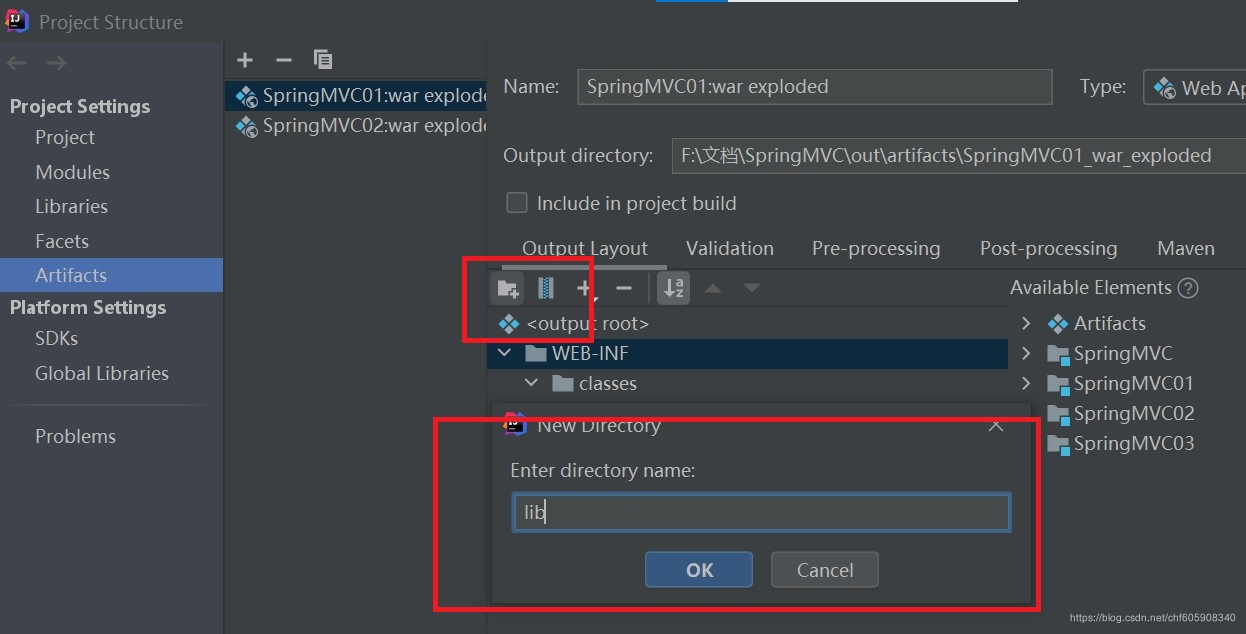Click the IntelliJ Project Structure window icon
The width and height of the screenshot is (1246, 634).
pos(18,20)
